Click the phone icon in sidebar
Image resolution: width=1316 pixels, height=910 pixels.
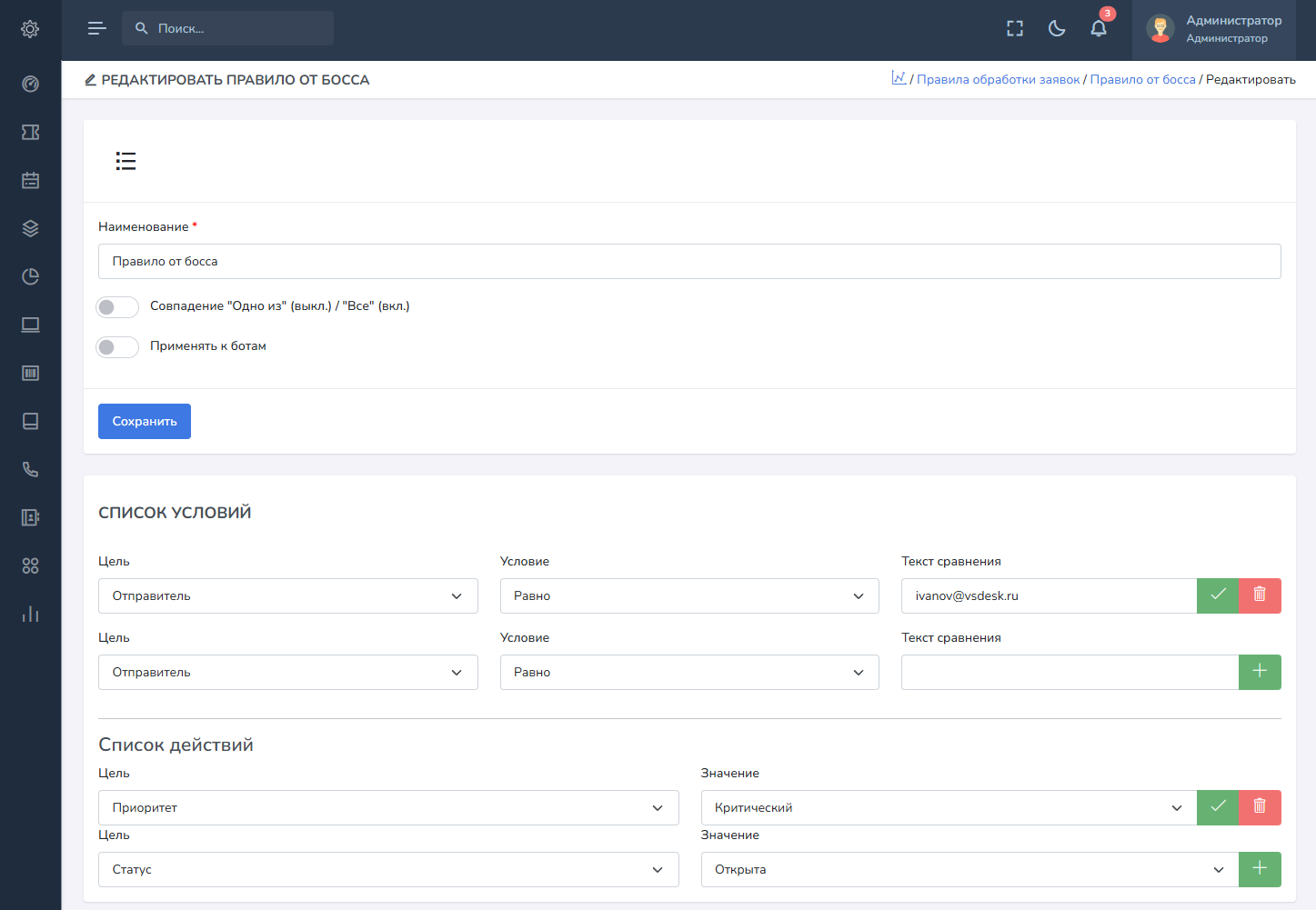pos(30,469)
